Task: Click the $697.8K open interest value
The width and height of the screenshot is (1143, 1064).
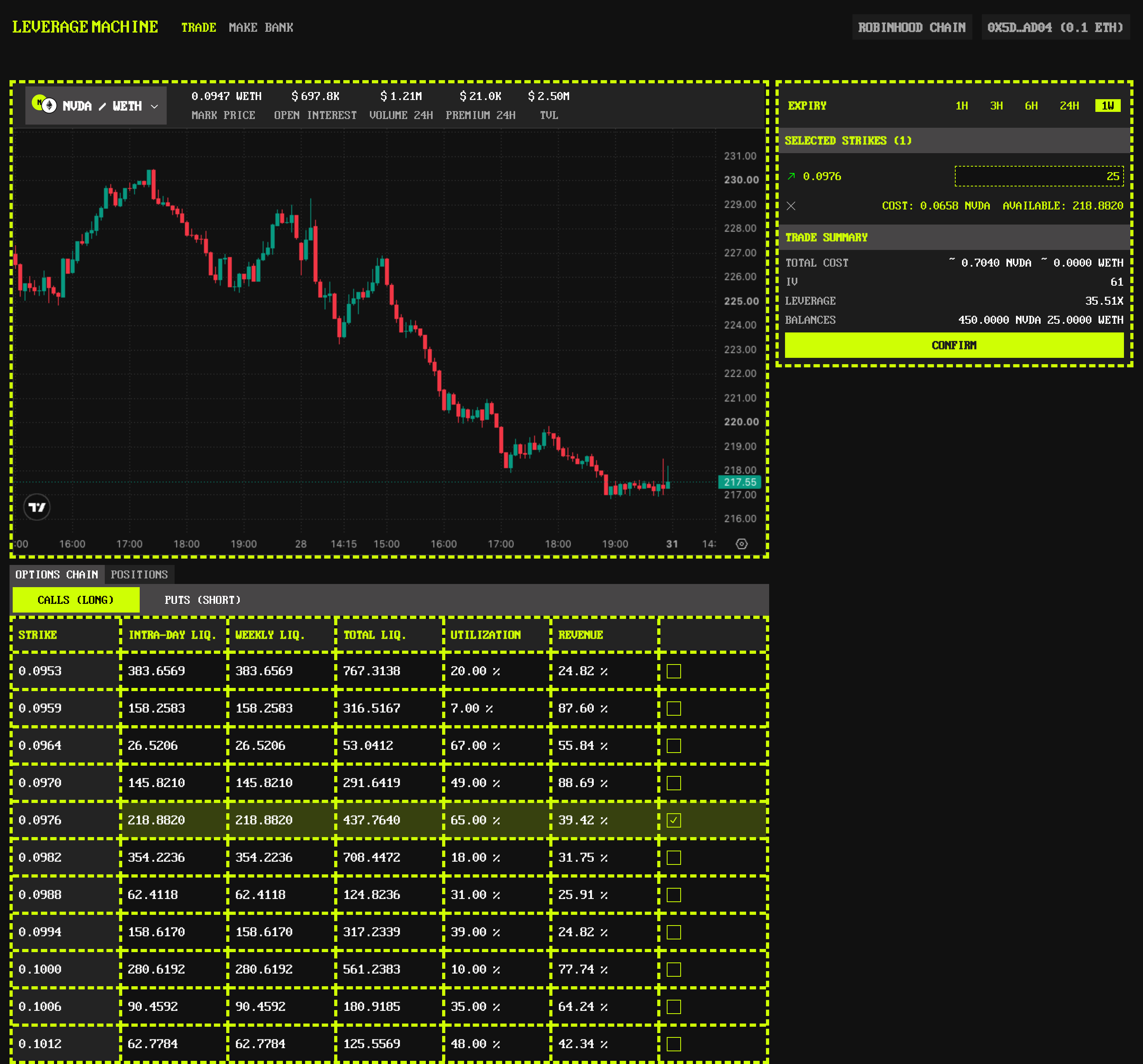Action: [315, 96]
